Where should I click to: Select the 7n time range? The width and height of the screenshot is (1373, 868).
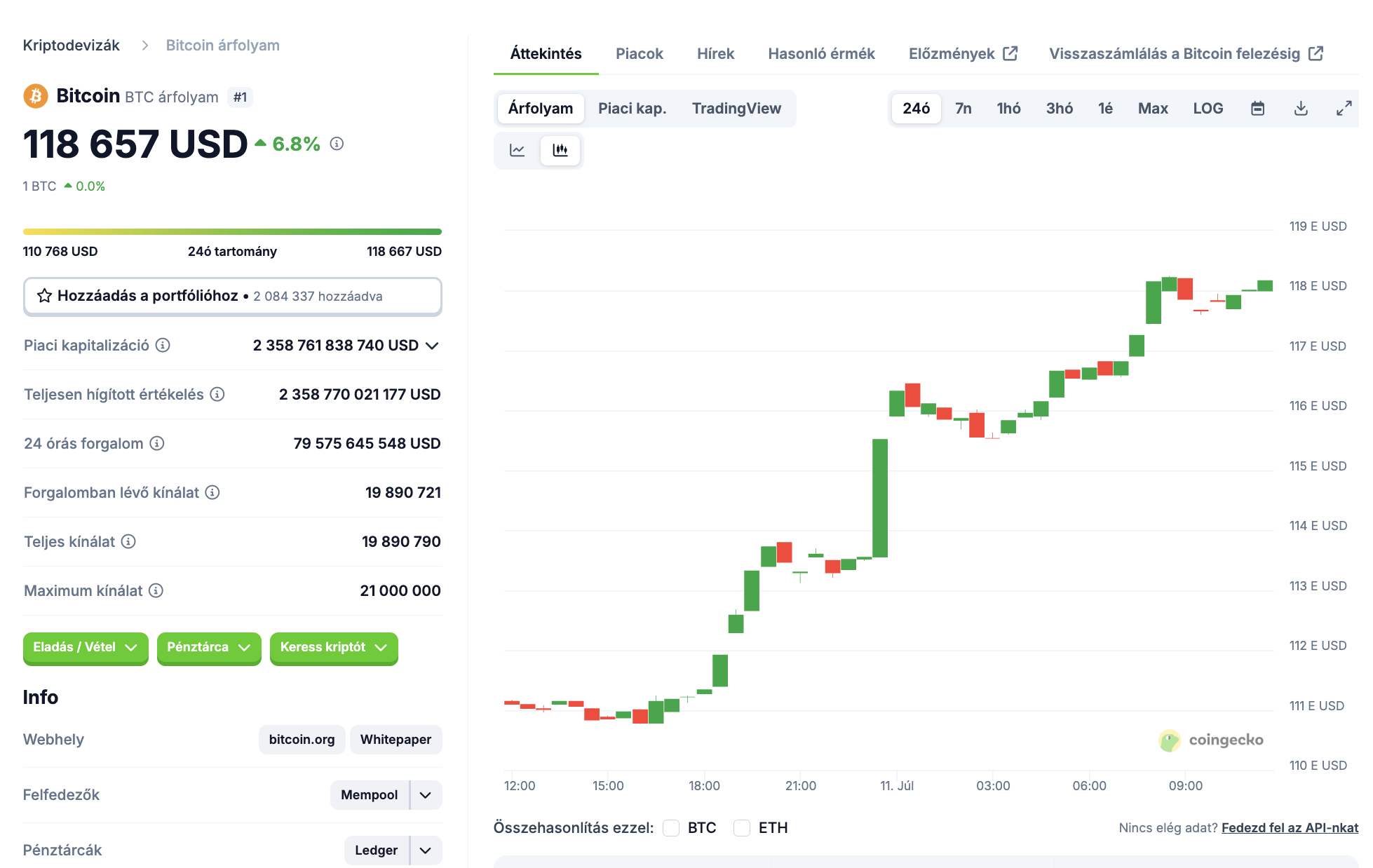(963, 109)
